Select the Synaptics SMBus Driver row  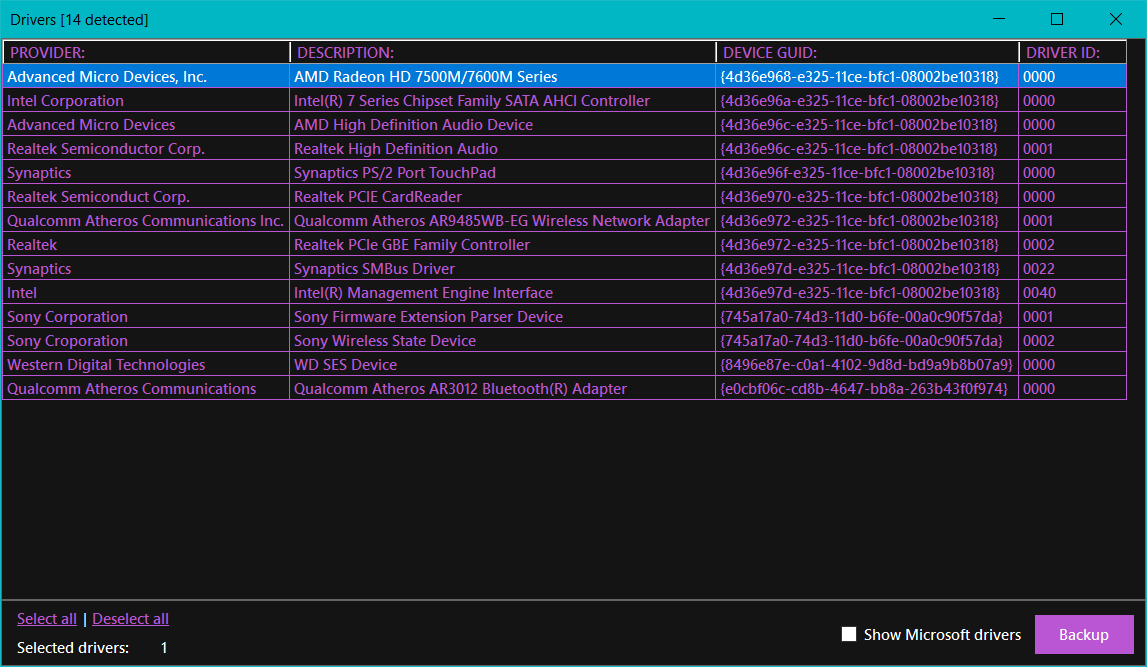565,268
